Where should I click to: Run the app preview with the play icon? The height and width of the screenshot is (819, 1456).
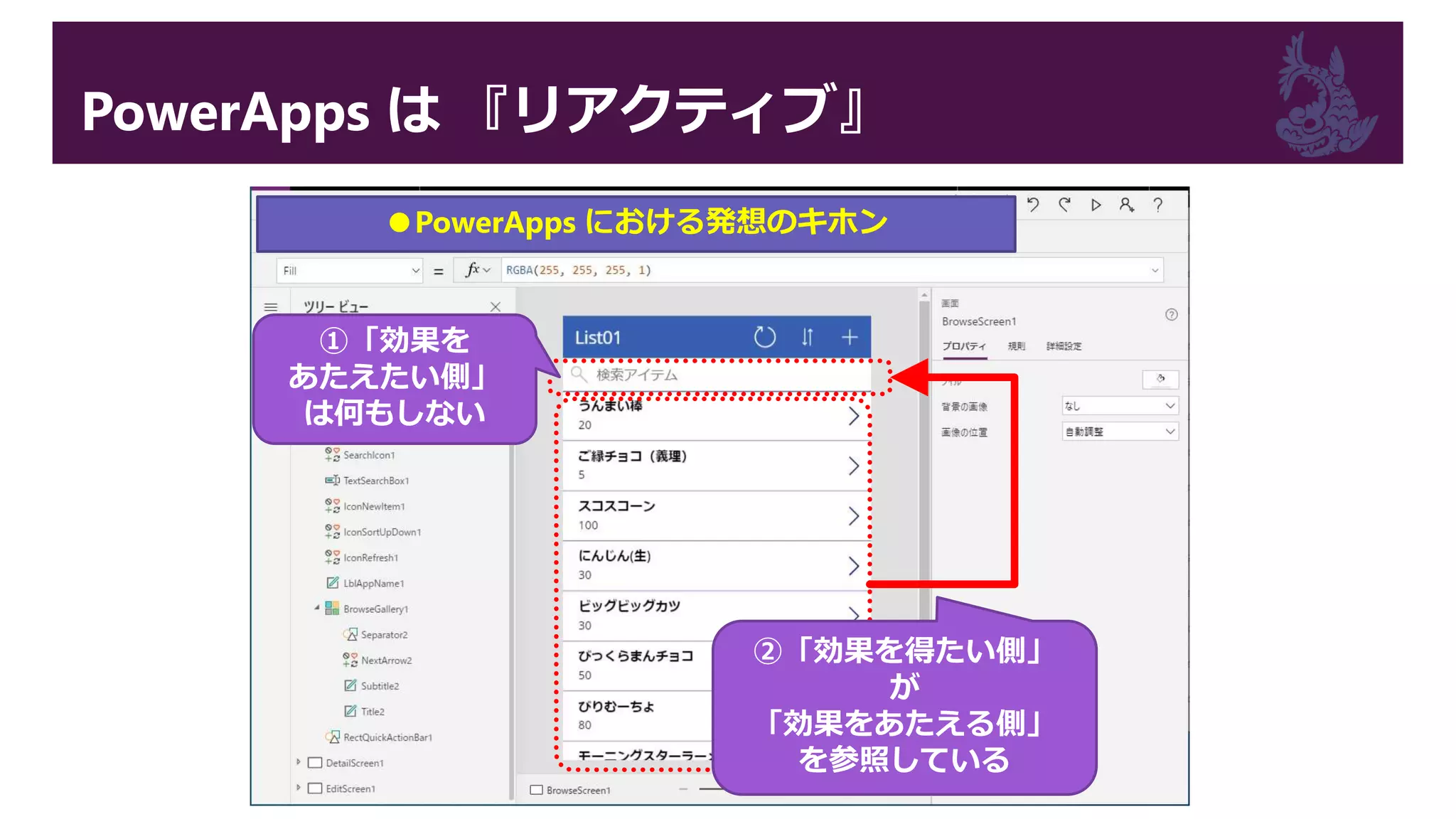point(1096,205)
